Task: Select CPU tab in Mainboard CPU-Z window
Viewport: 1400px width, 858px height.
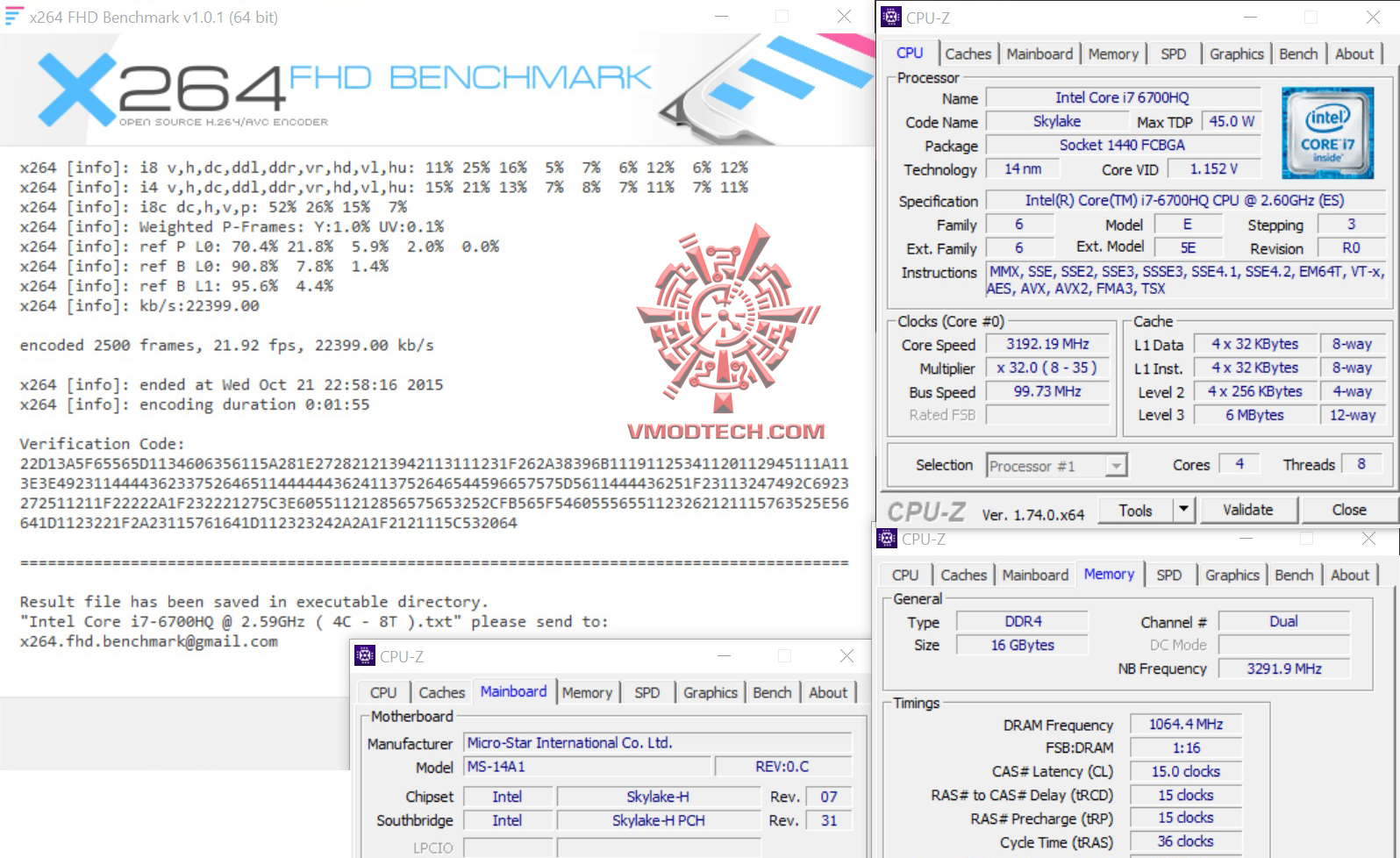Action: [383, 693]
